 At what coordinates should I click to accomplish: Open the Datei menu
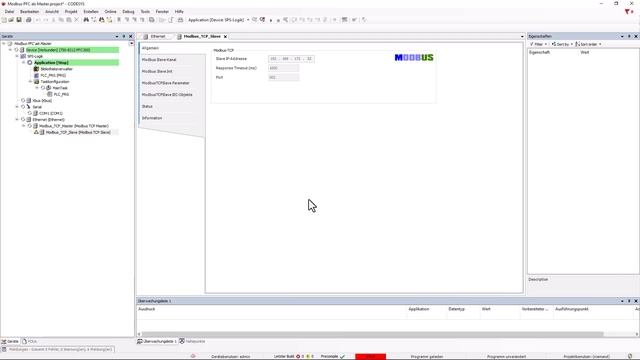[9, 11]
